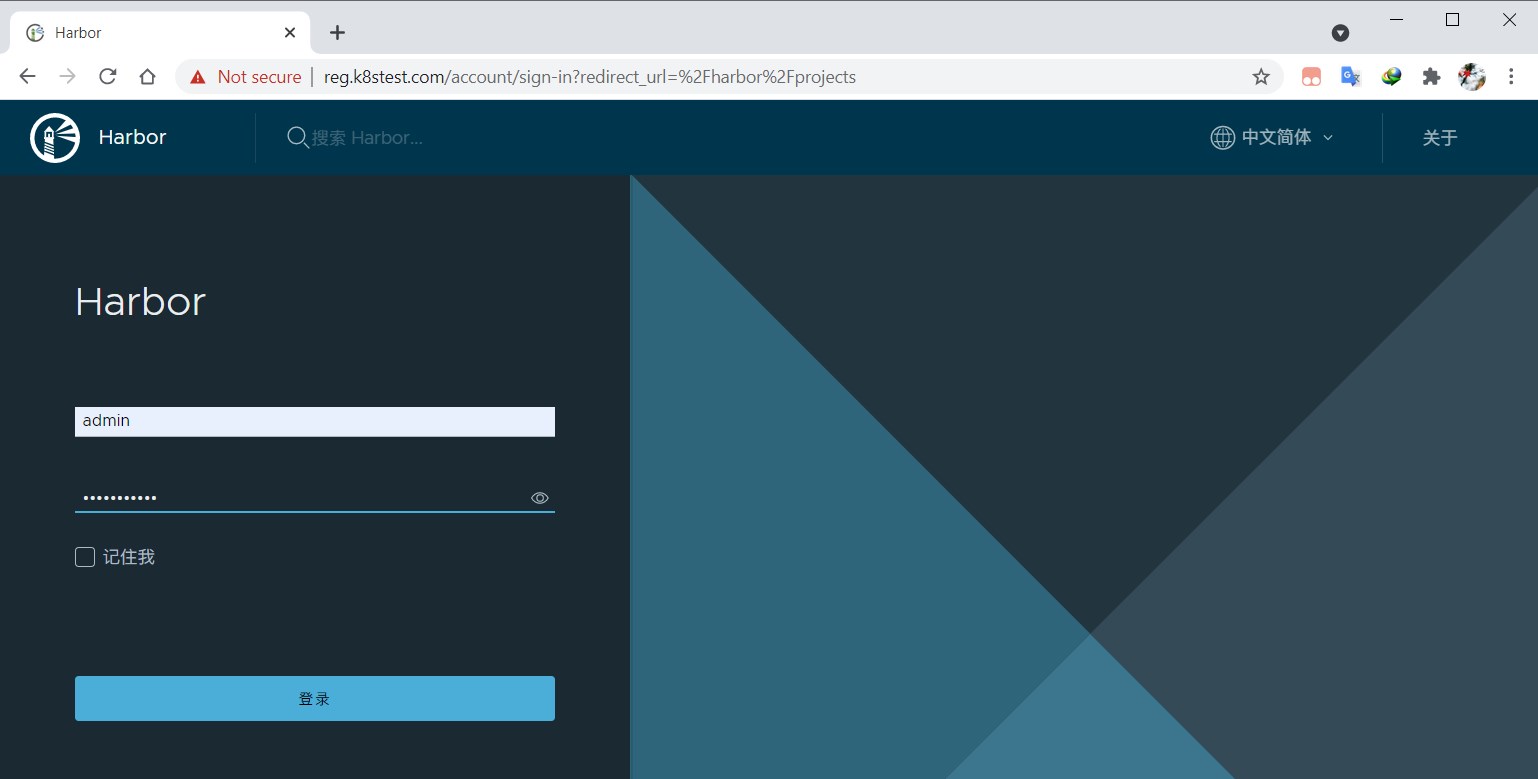The image size is (1538, 779).
Task: Click the search magnifier icon
Action: (x=297, y=138)
